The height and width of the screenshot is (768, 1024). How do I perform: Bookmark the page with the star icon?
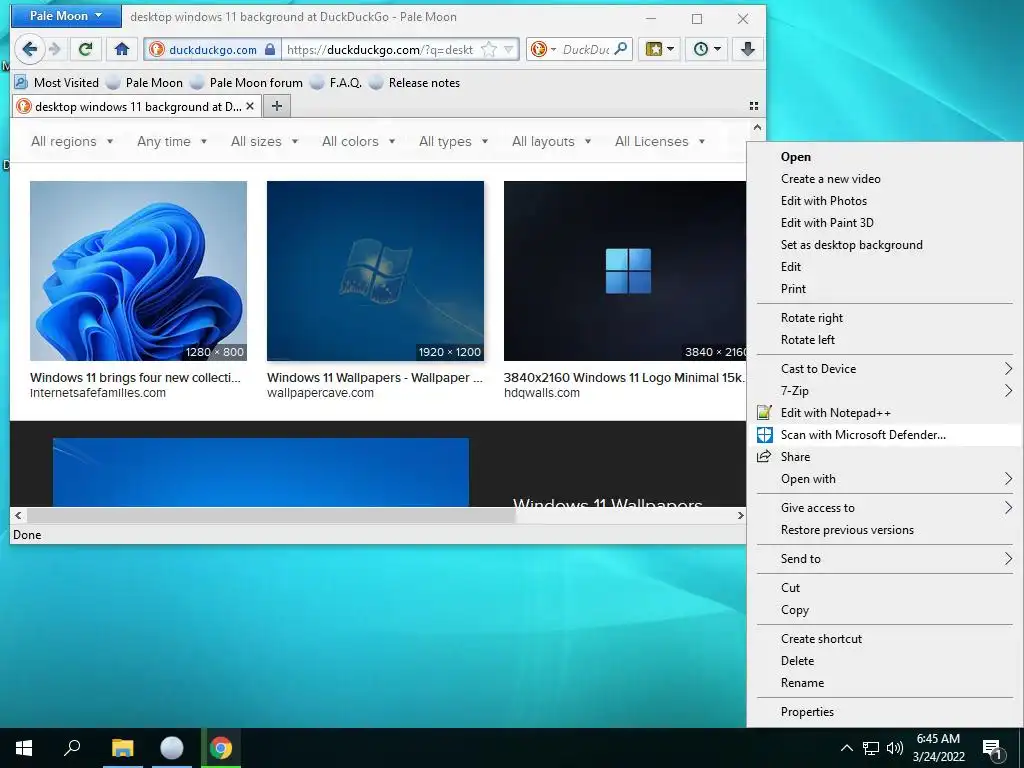[488, 49]
